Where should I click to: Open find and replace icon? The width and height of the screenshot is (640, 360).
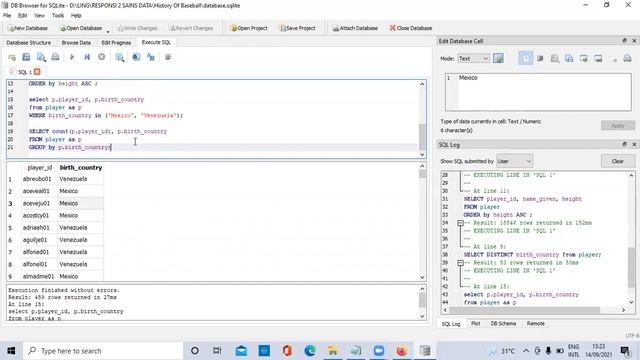151,57
